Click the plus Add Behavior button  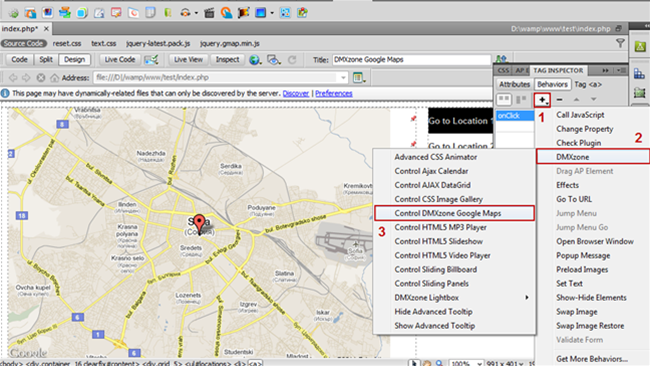click(542, 99)
